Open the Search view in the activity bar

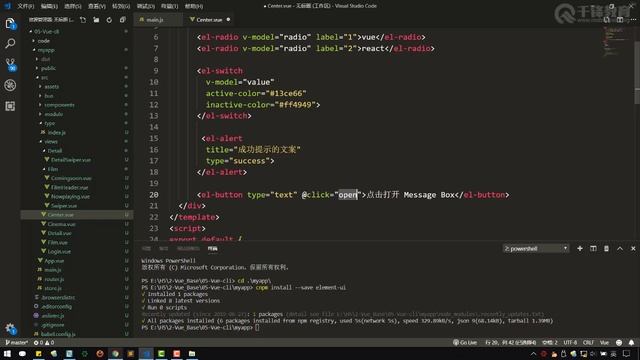pyautogui.click(x=10, y=43)
